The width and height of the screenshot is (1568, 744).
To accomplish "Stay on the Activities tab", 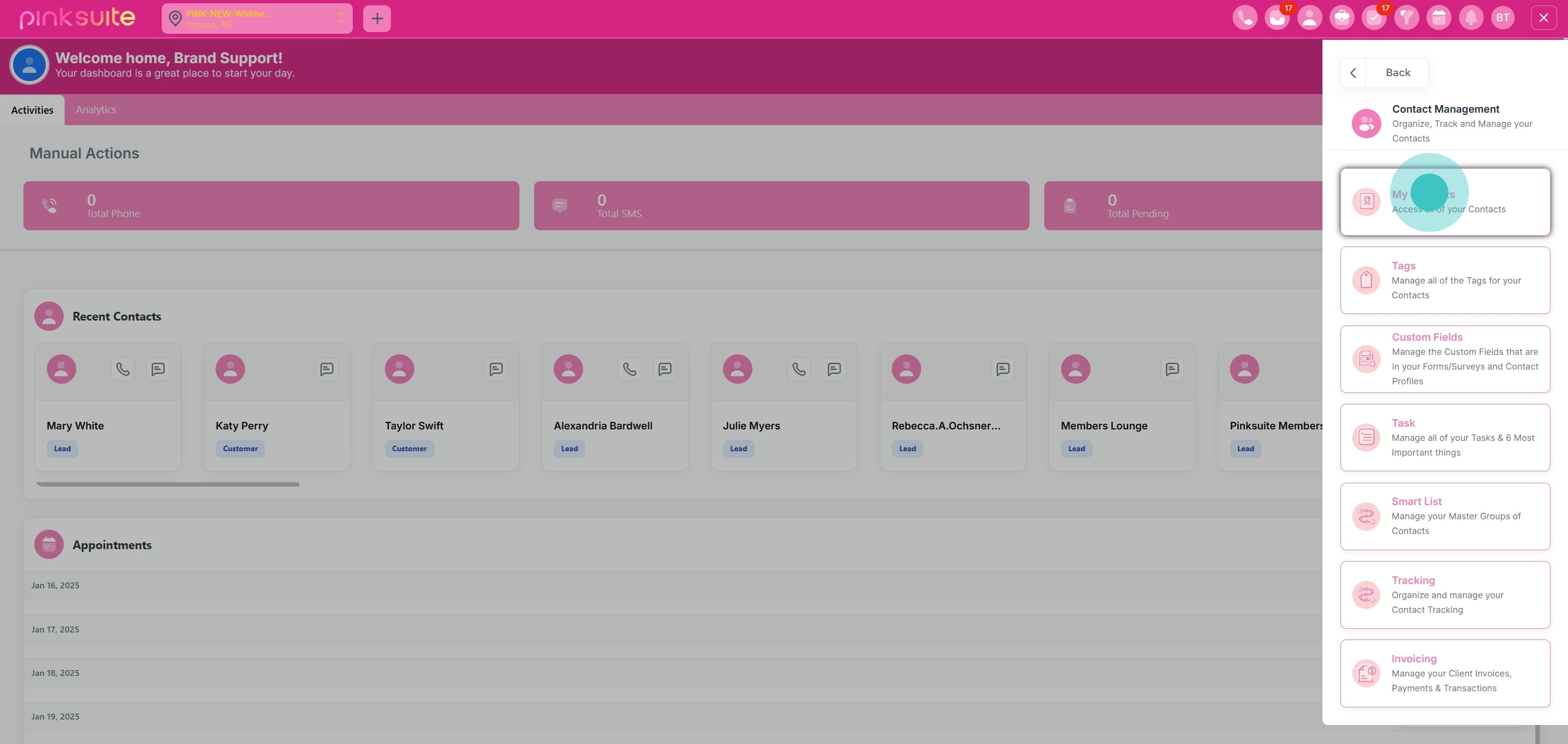I will tap(32, 109).
